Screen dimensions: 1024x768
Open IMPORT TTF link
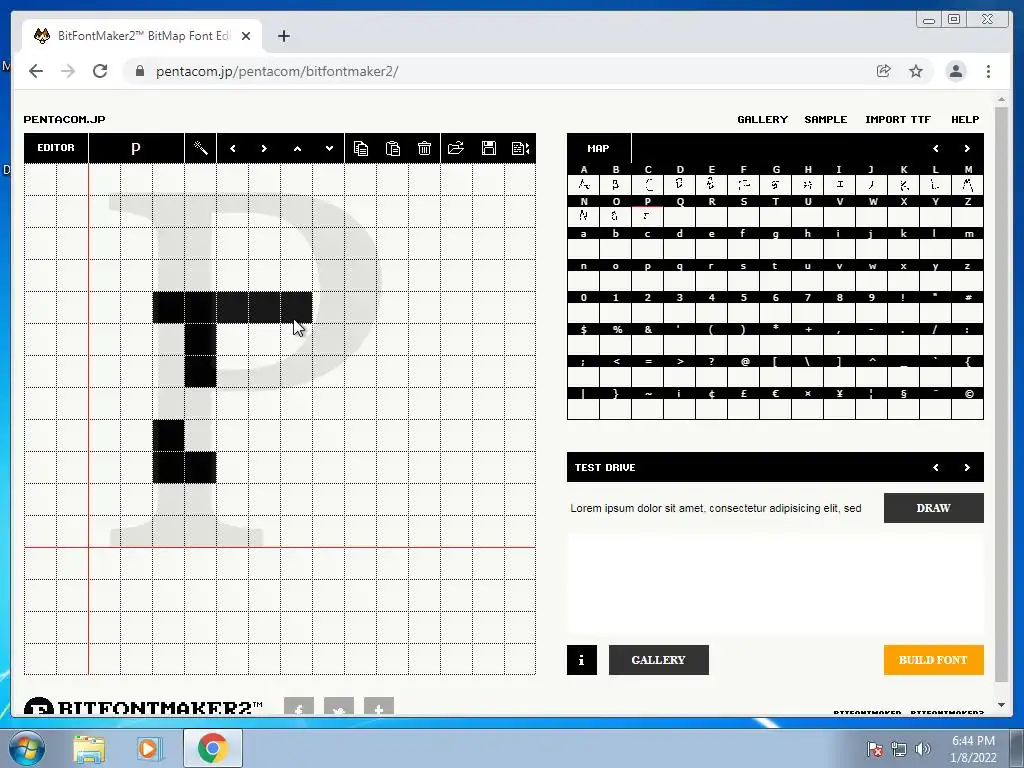tap(898, 120)
